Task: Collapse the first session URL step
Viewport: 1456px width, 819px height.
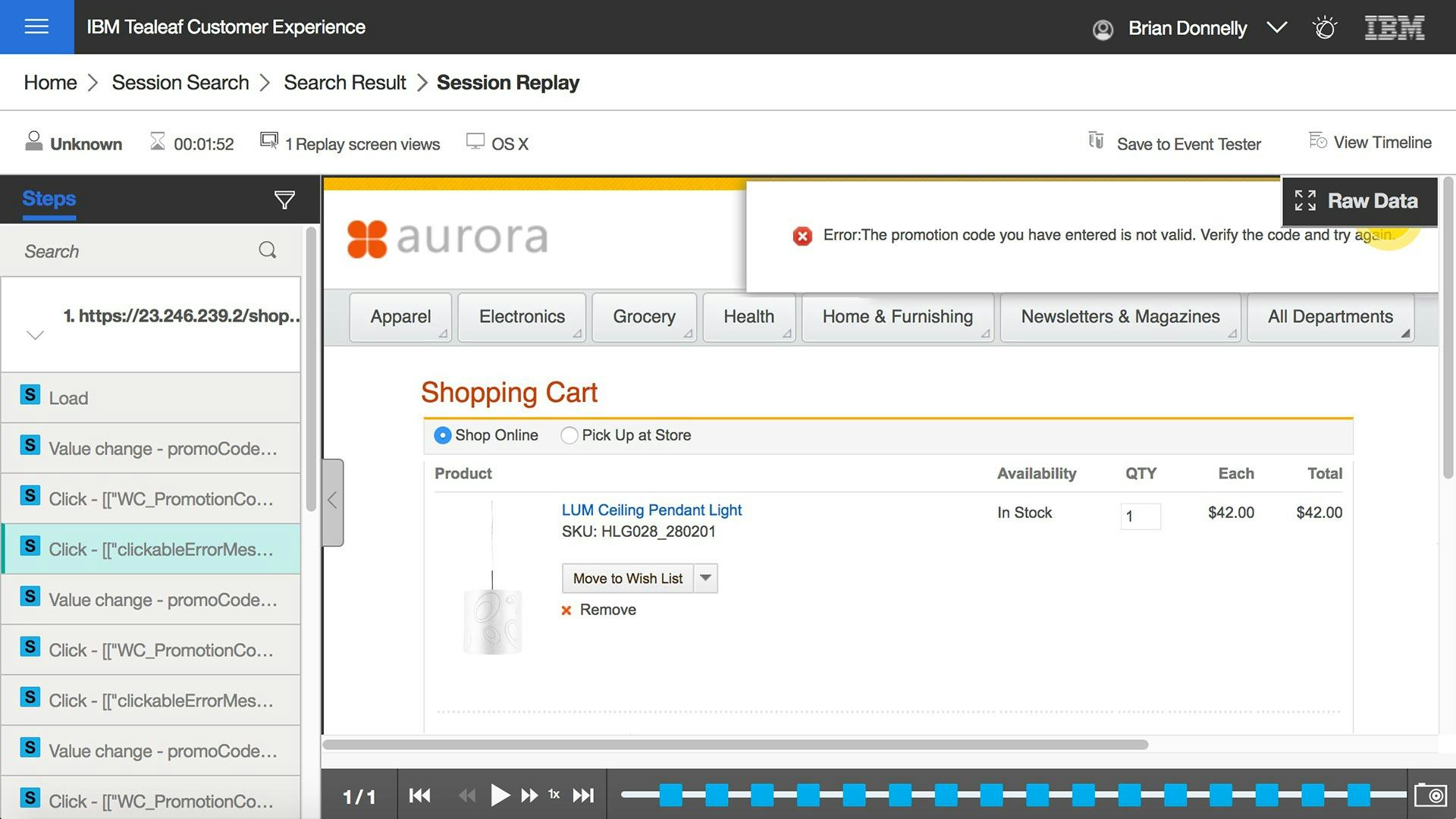Action: [35, 334]
